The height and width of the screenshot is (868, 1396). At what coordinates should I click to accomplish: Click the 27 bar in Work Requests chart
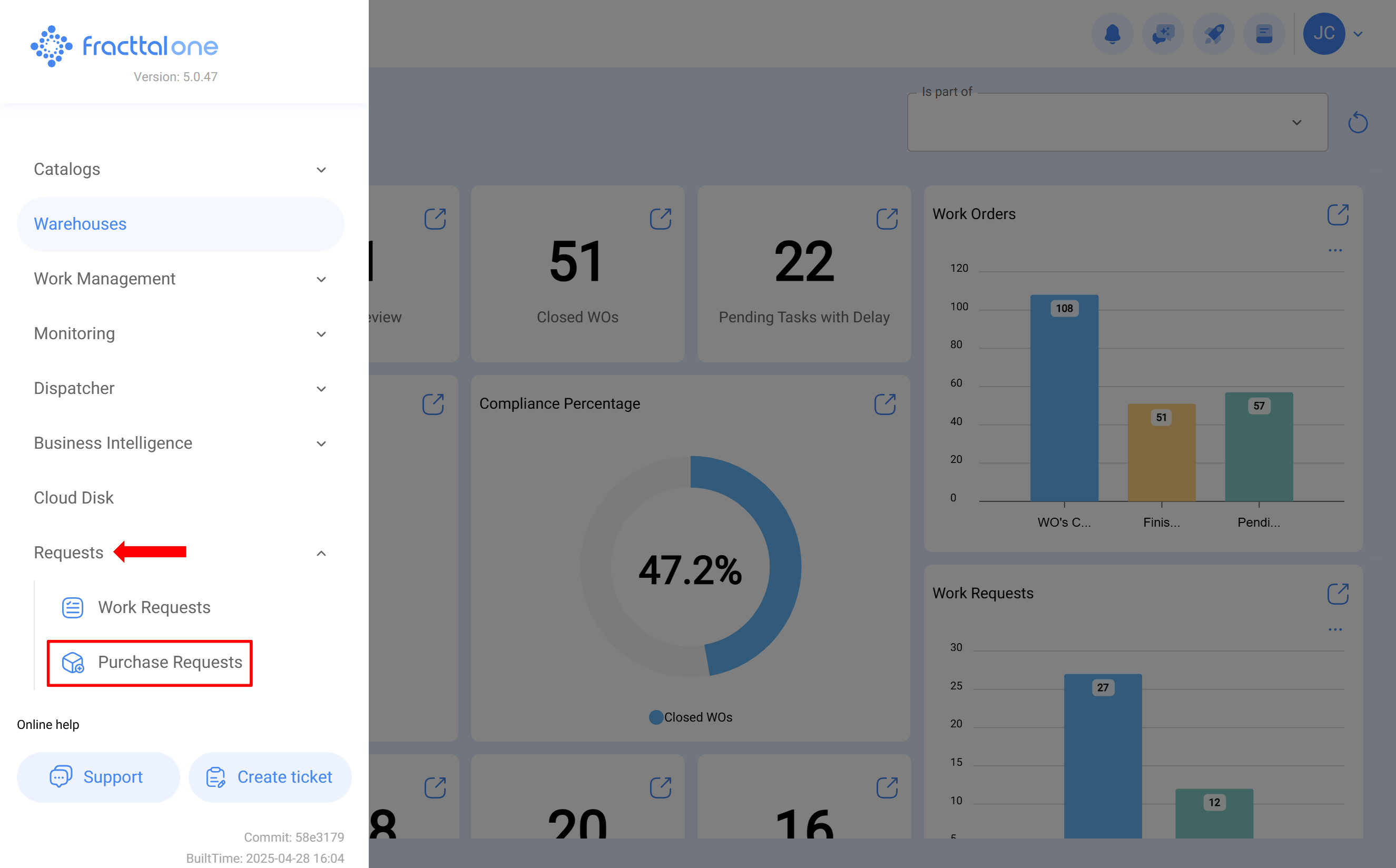[x=1103, y=756]
